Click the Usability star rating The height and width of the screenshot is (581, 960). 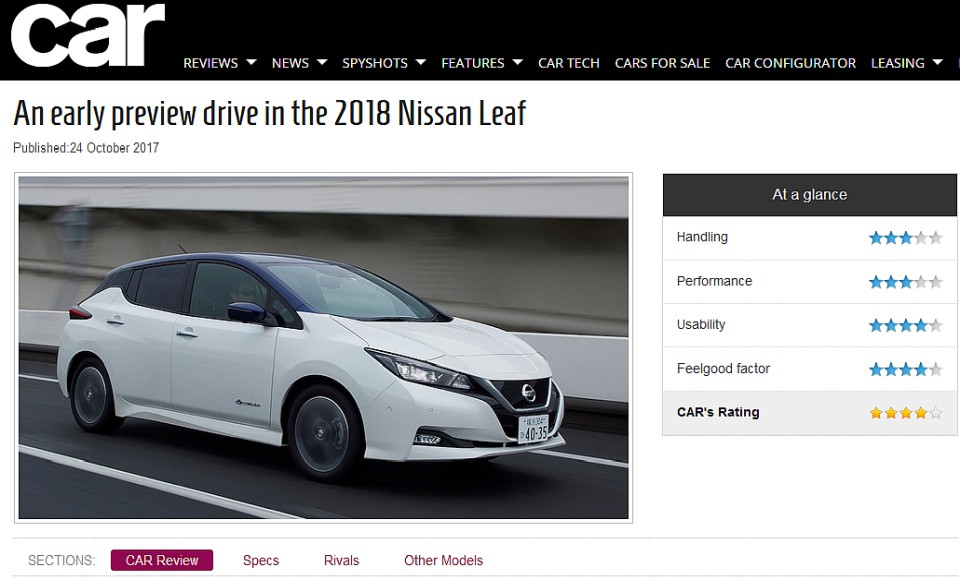click(906, 325)
